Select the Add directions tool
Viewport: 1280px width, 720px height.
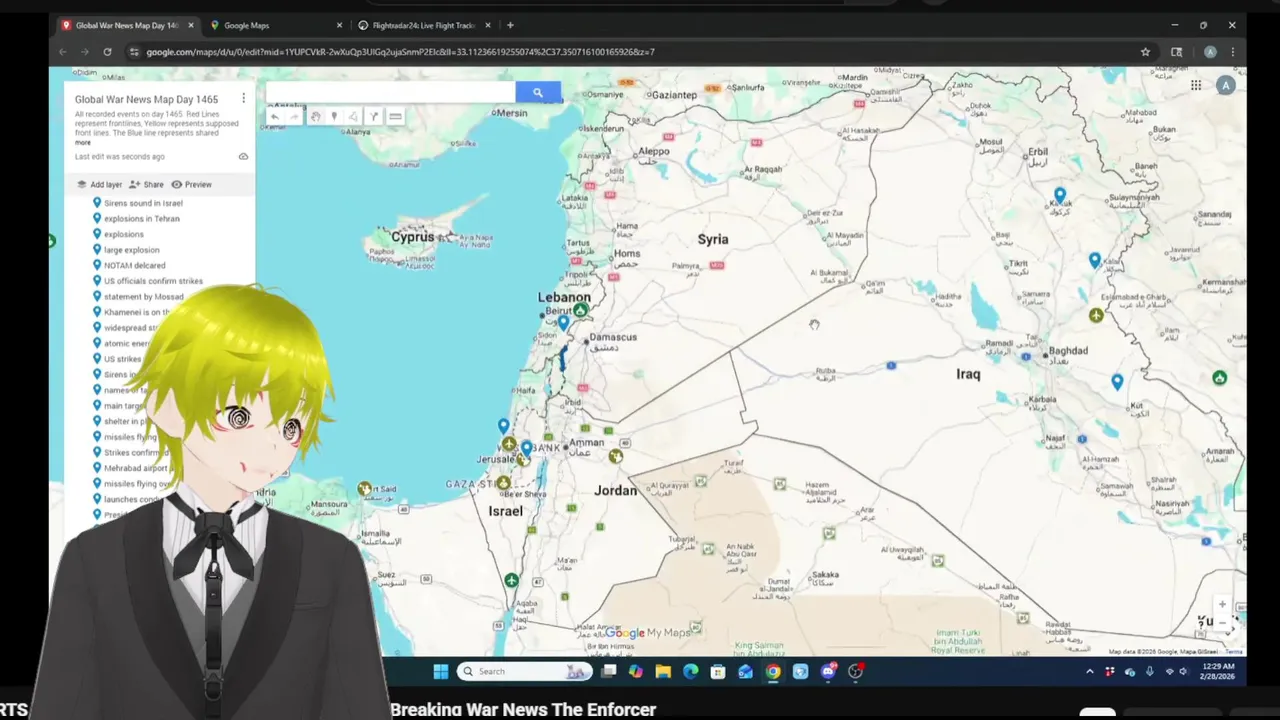(374, 117)
